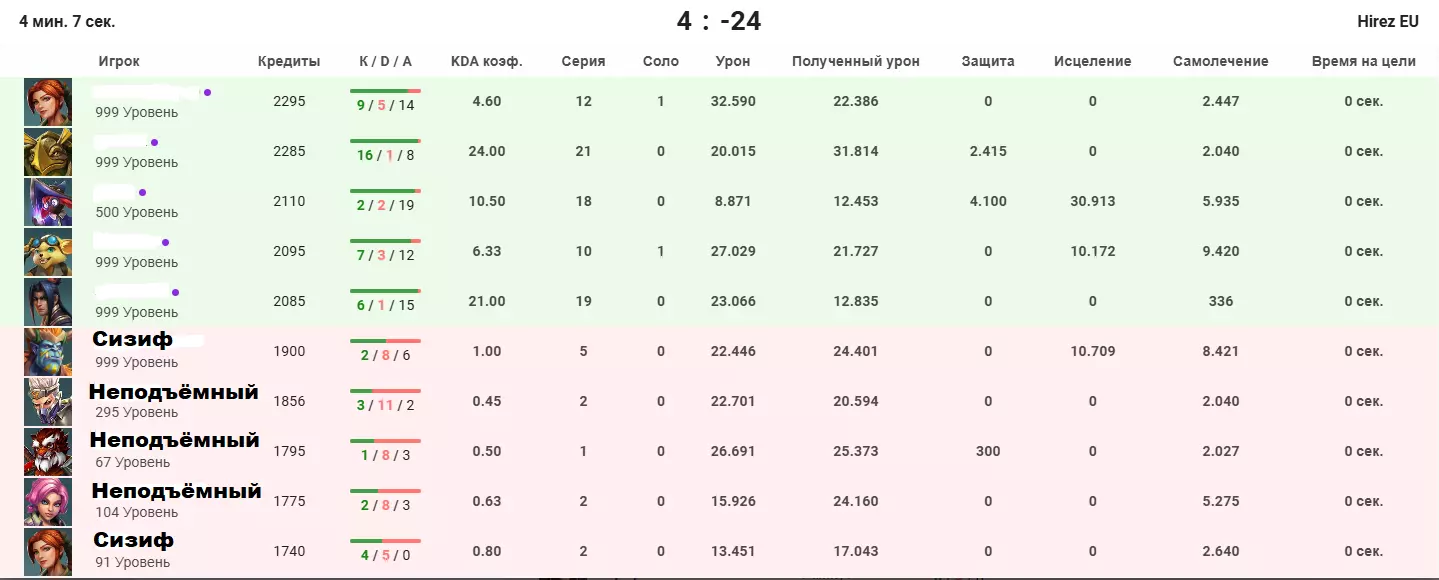Sort by the Урон column header

click(x=733, y=61)
